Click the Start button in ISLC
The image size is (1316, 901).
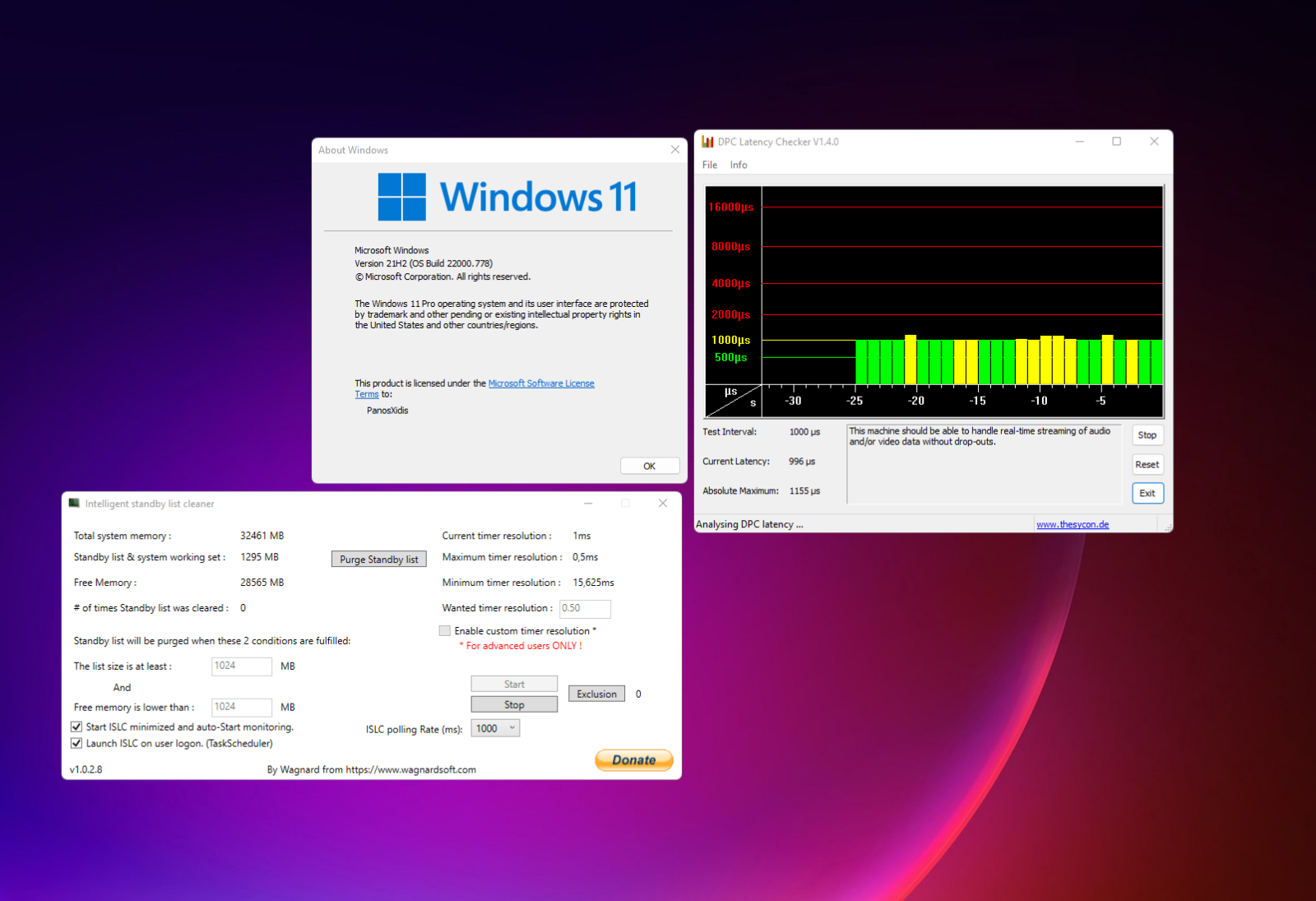point(514,685)
